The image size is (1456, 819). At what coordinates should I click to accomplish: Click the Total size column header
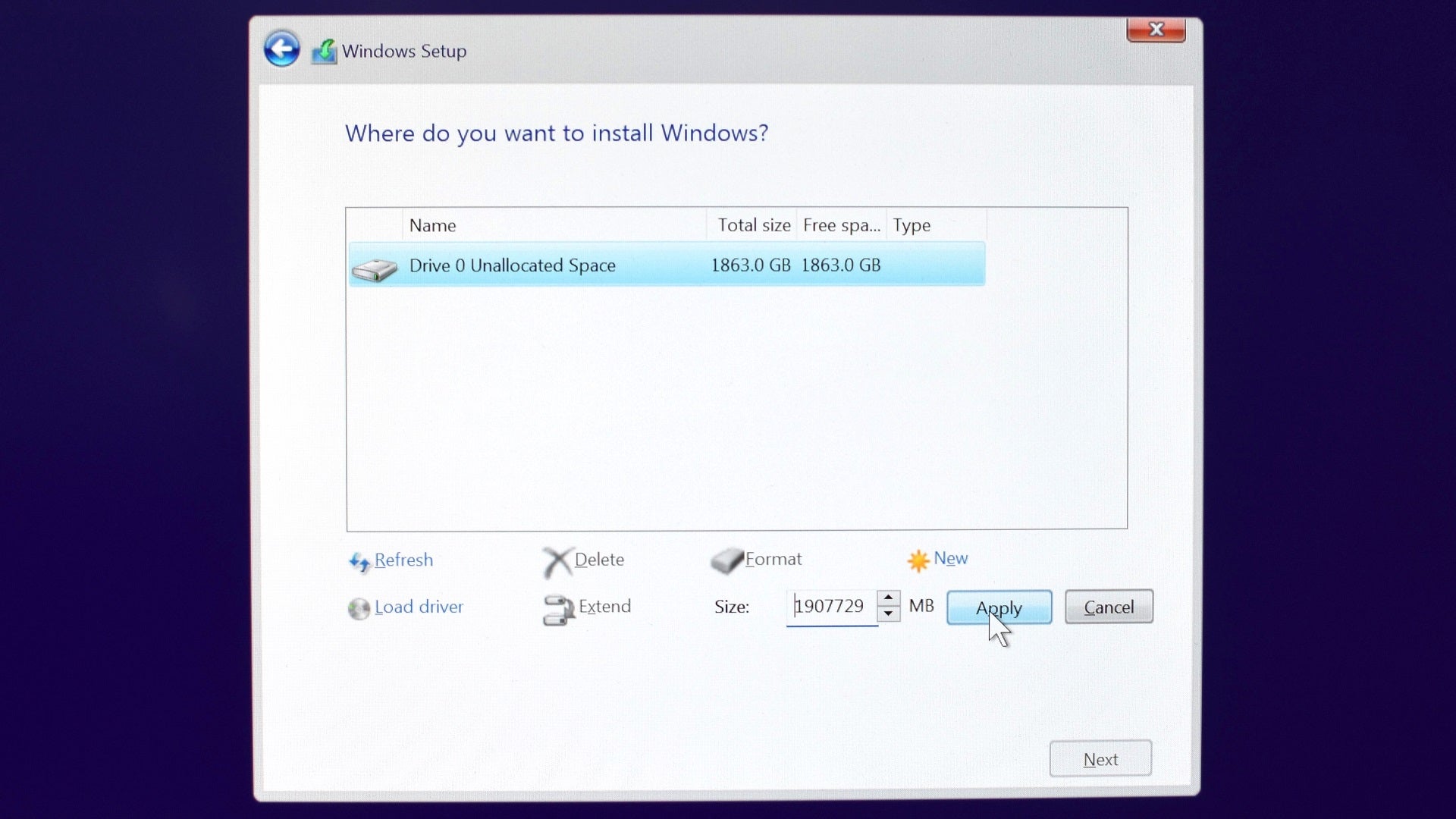coord(753,225)
